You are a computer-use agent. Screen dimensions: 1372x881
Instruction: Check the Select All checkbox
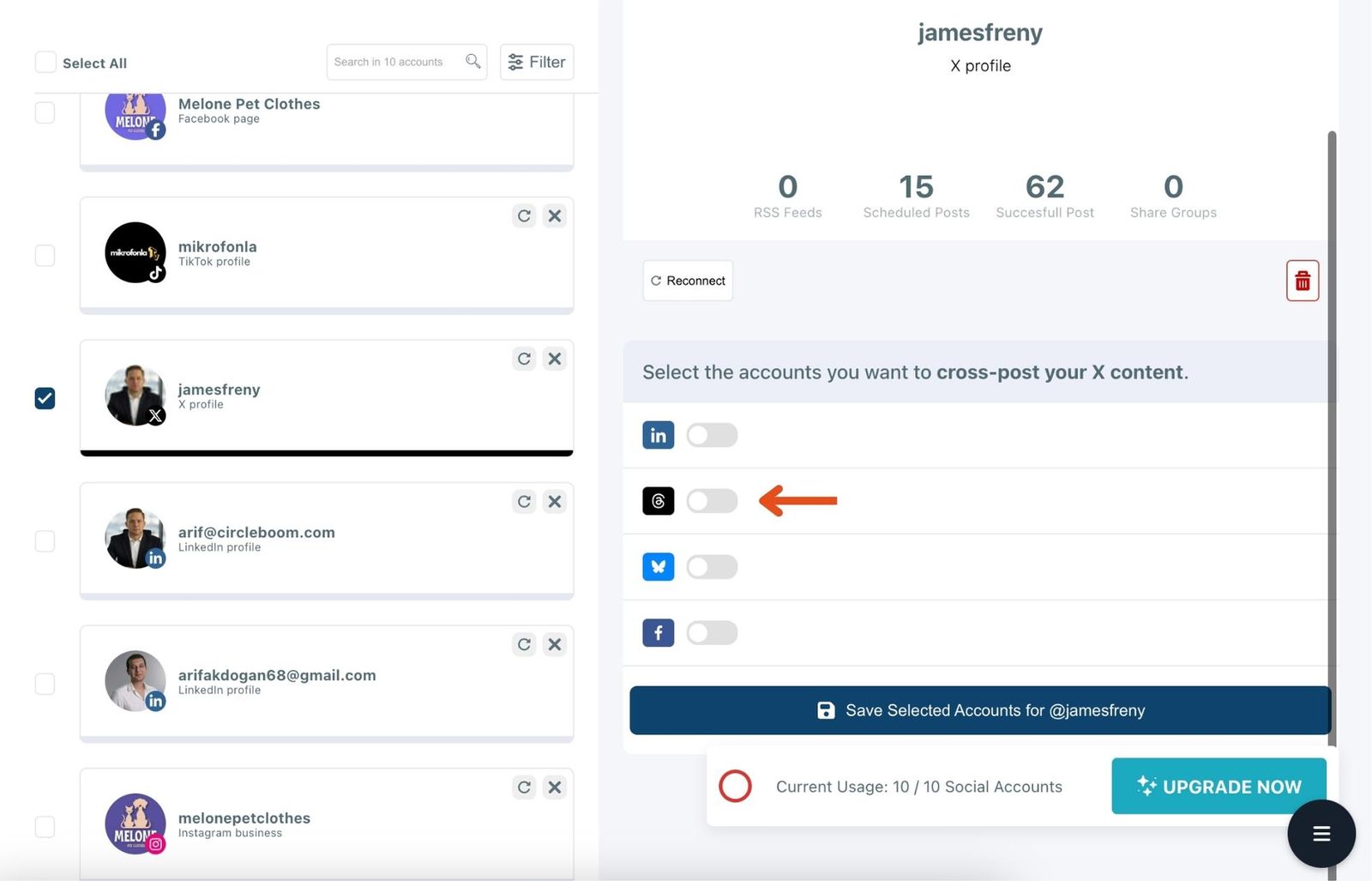(x=45, y=63)
